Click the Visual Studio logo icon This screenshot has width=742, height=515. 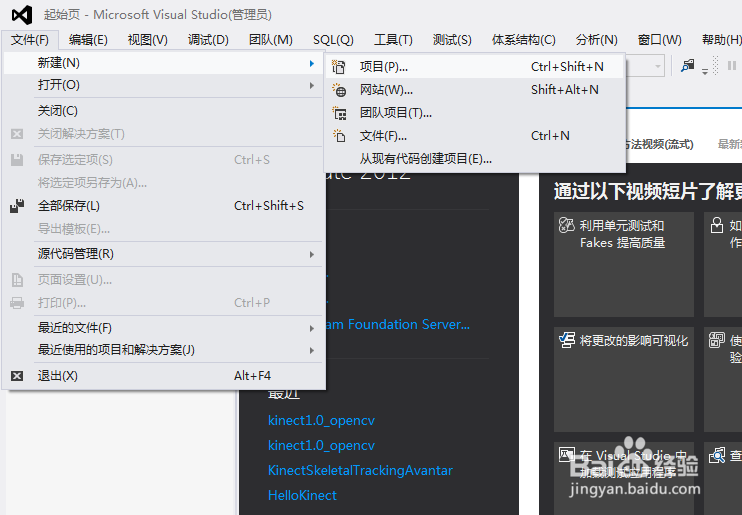click(22, 15)
